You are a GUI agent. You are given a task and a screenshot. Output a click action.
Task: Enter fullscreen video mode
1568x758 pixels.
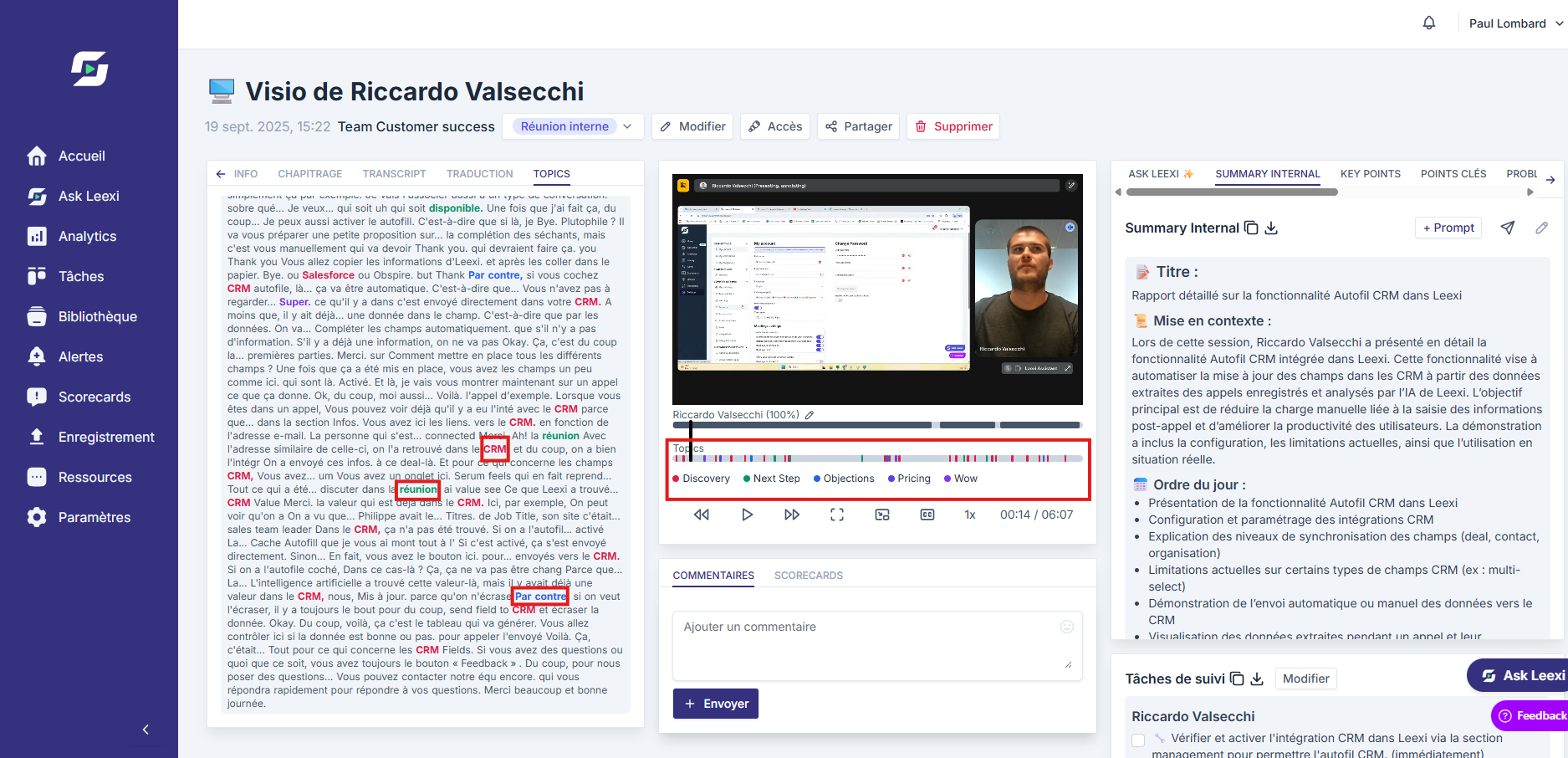[x=837, y=515]
